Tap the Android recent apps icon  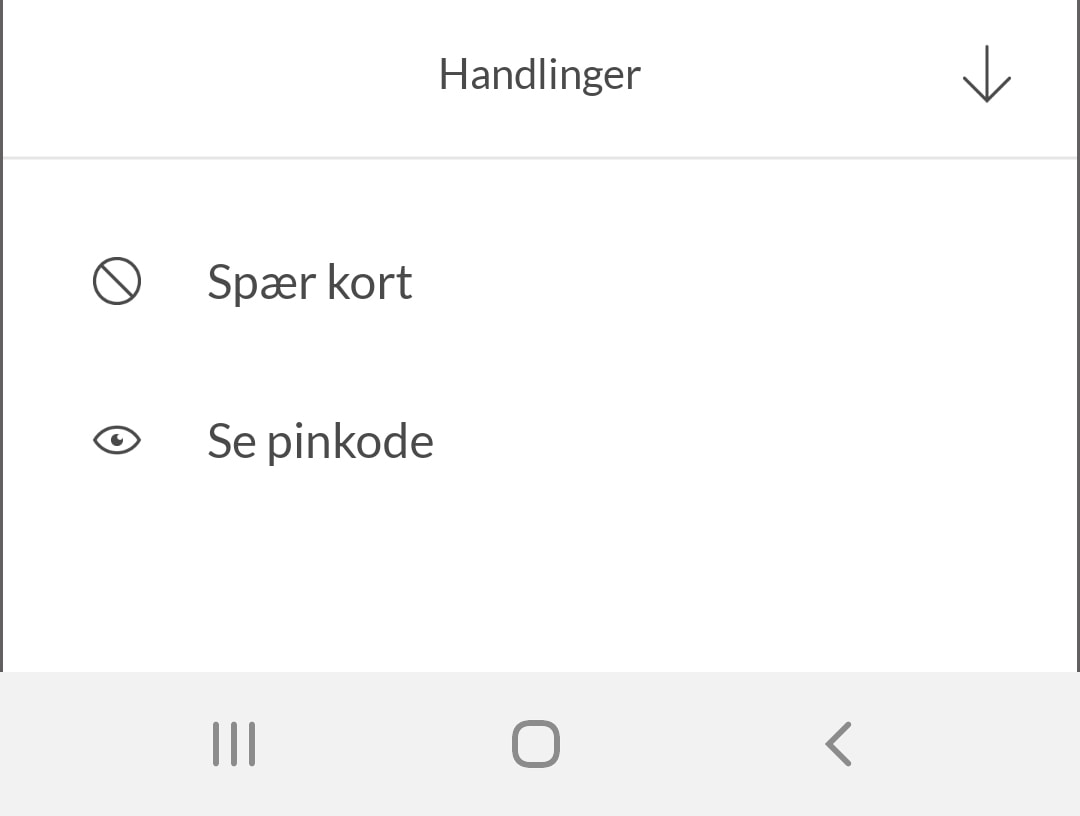tap(233, 743)
